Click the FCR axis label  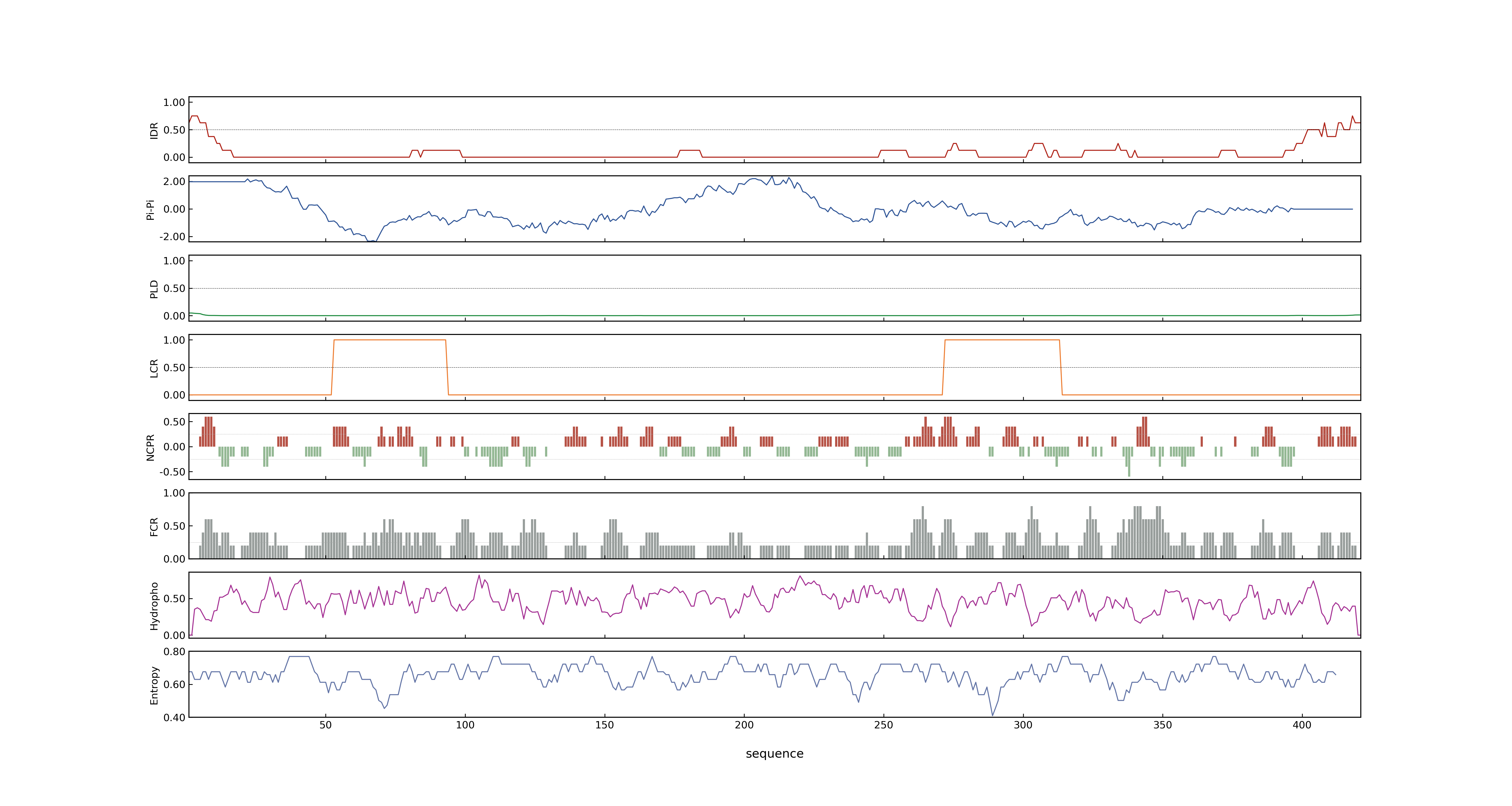click(x=154, y=526)
